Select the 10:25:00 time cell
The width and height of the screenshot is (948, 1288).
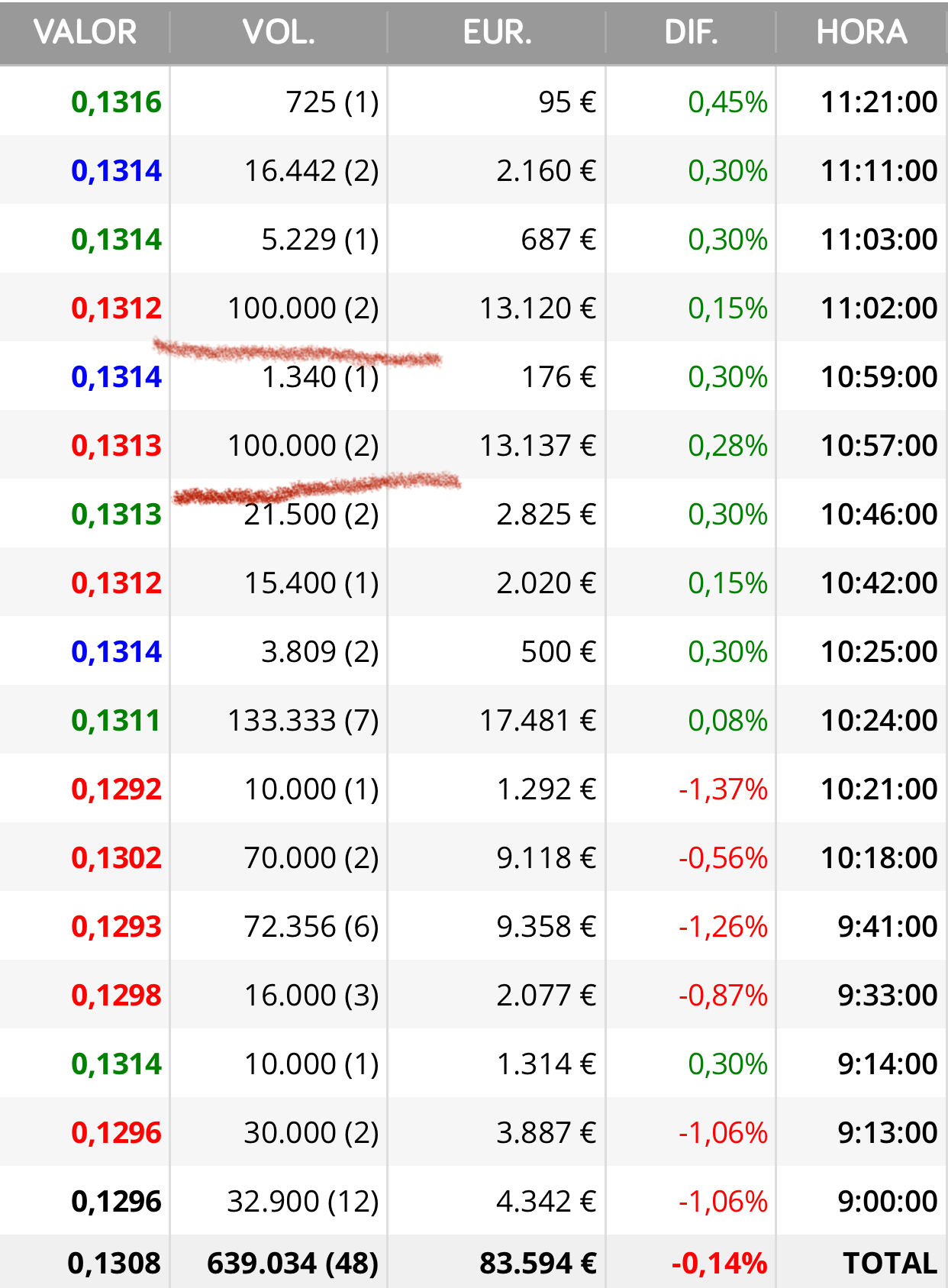click(879, 651)
